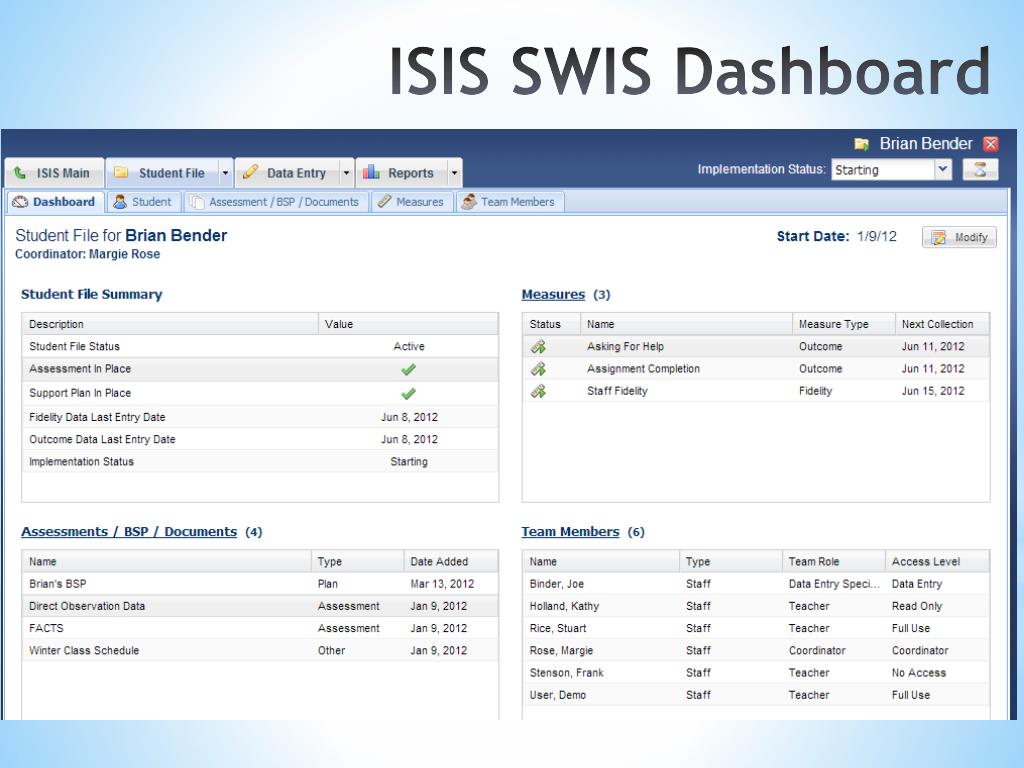The image size is (1024, 768).
Task: Select the Asking For Help measure row
Action: tap(756, 347)
